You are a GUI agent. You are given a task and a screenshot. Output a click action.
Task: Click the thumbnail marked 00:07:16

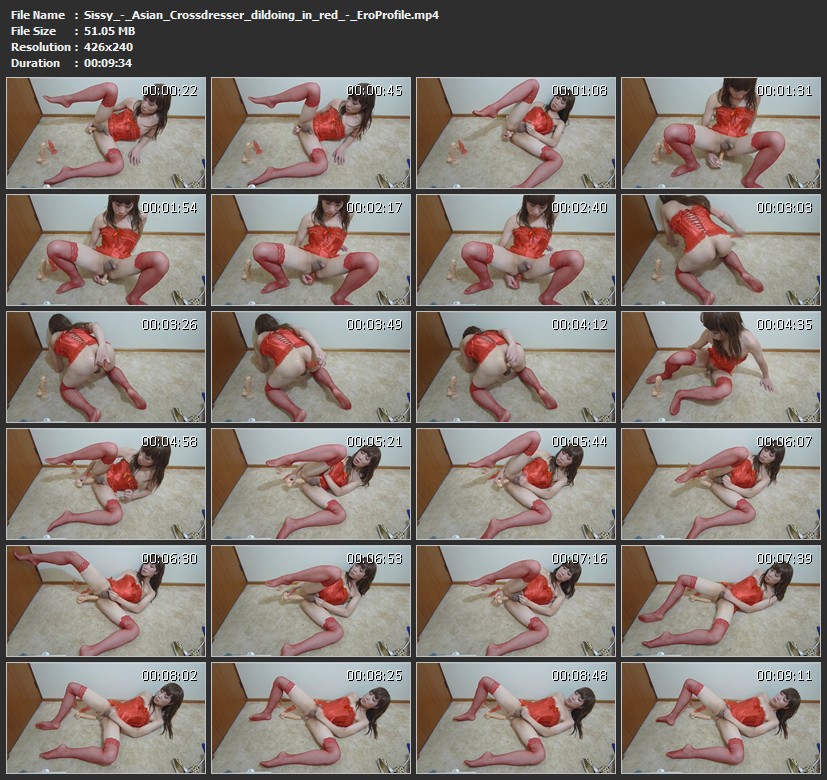[516, 599]
